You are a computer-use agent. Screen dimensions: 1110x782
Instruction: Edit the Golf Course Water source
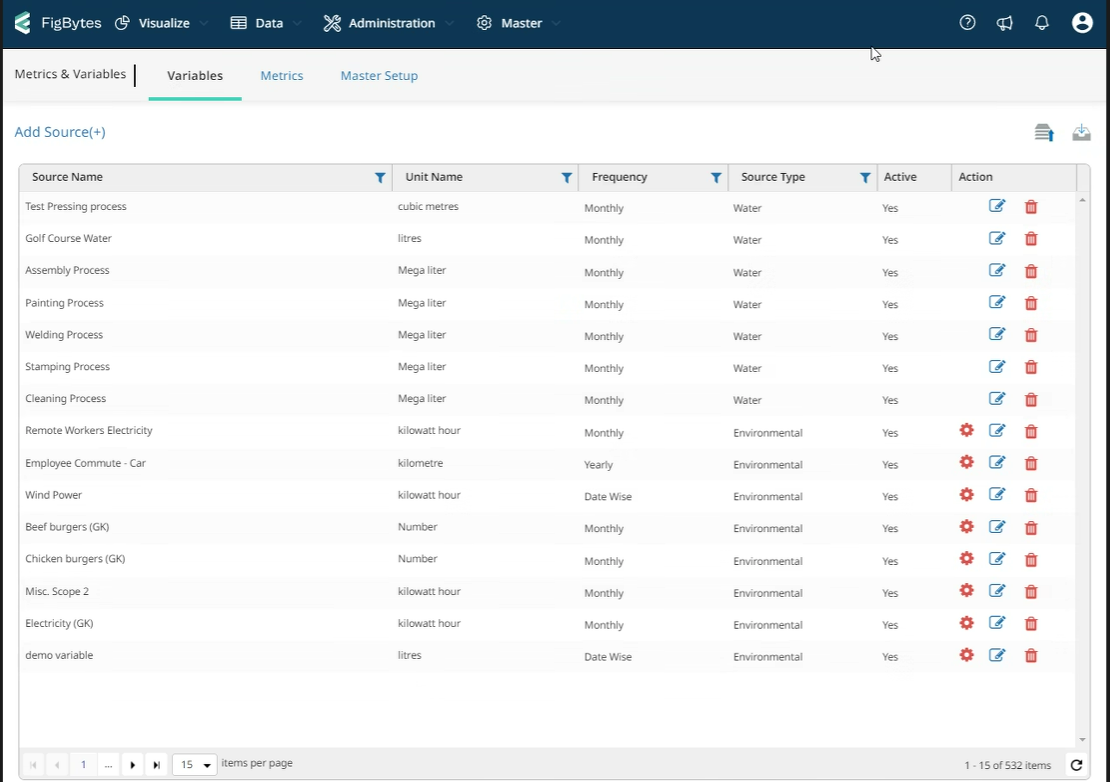997,238
